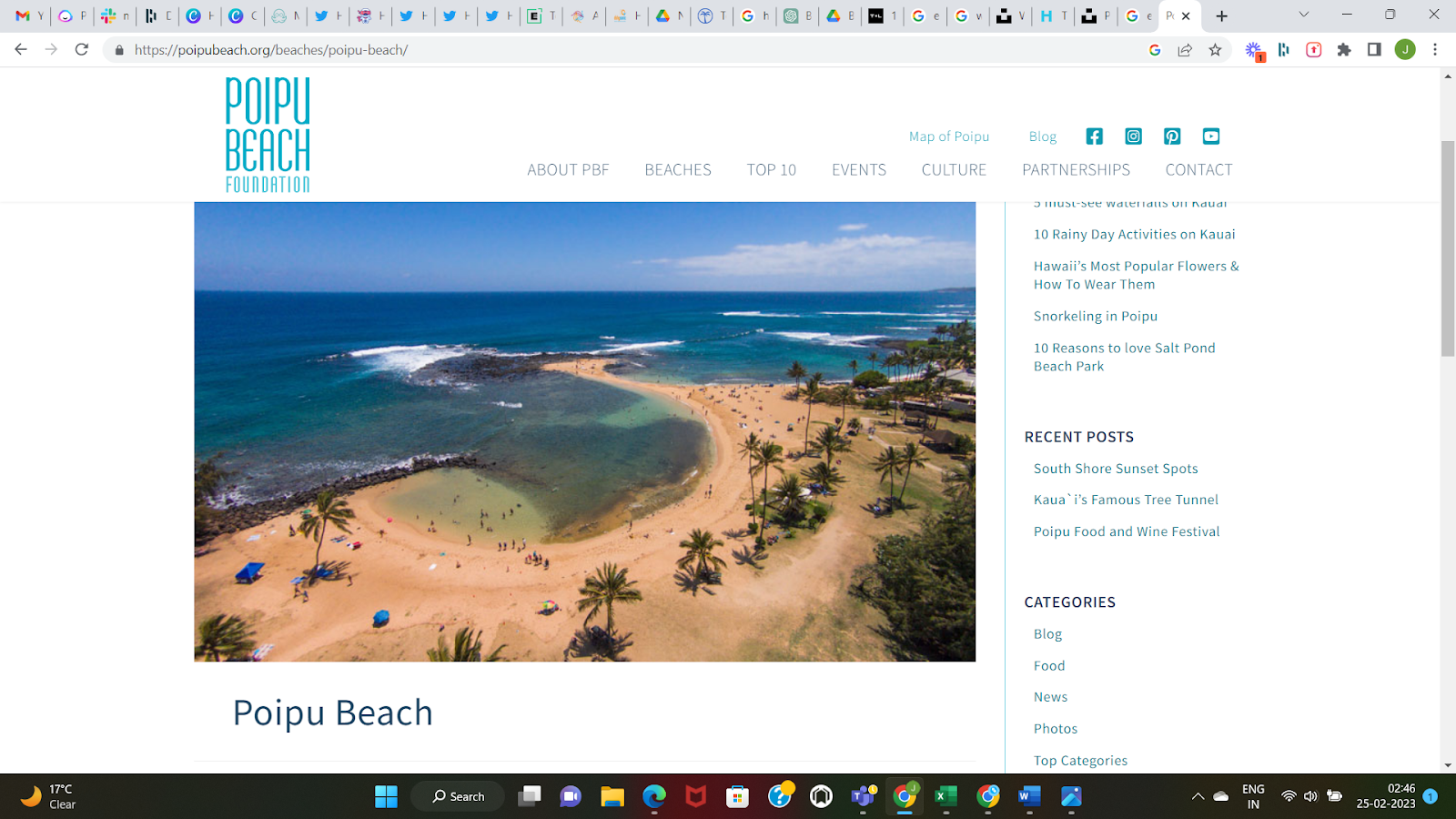
Task: Open the CULTURE menu
Action: [954, 170]
